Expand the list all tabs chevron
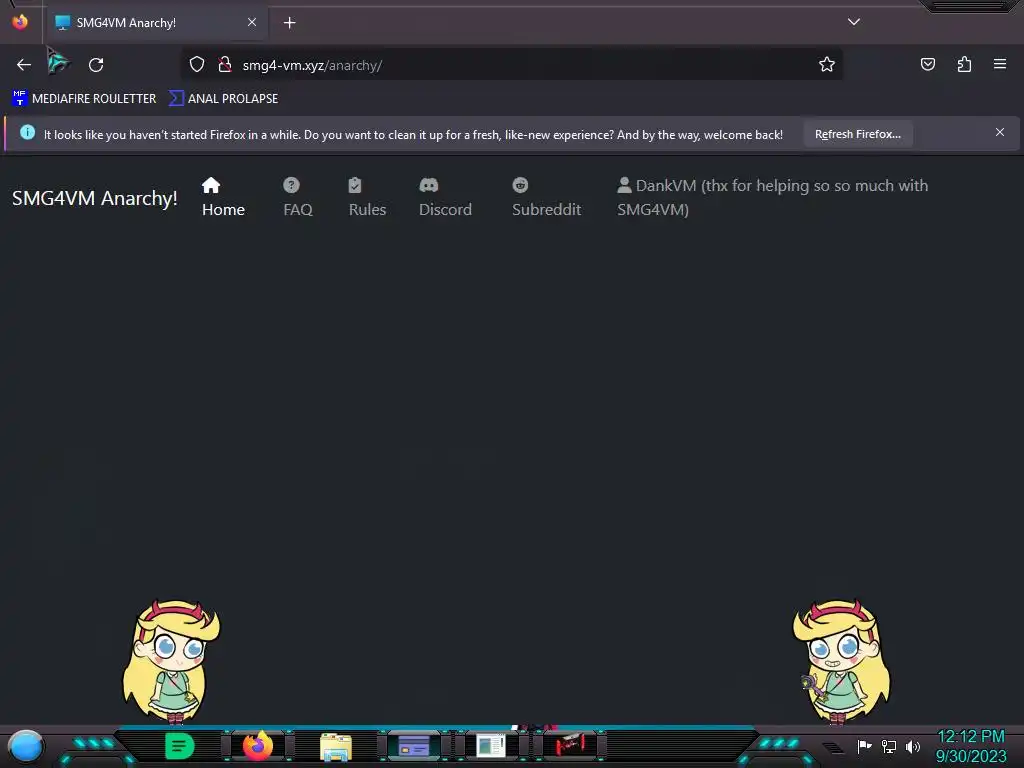 (x=854, y=22)
